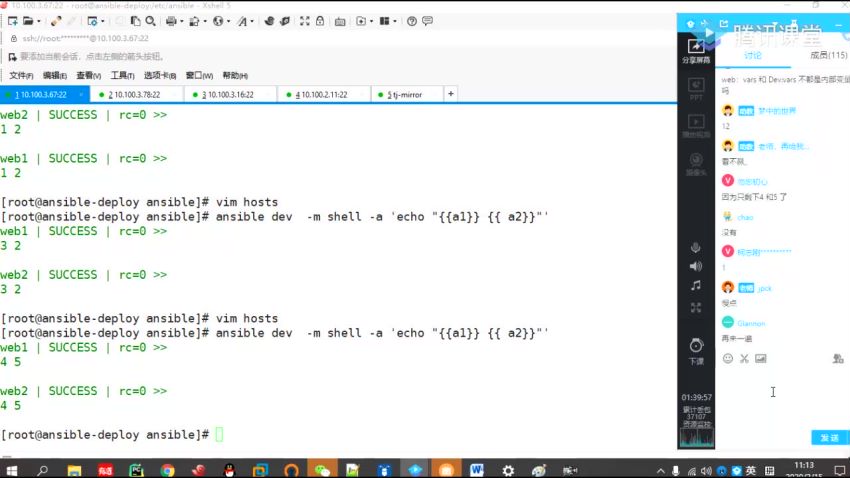Image resolution: width=850 pixels, height=478 pixels.
Task: Click the scissors screenshot icon in chat
Action: click(744, 358)
